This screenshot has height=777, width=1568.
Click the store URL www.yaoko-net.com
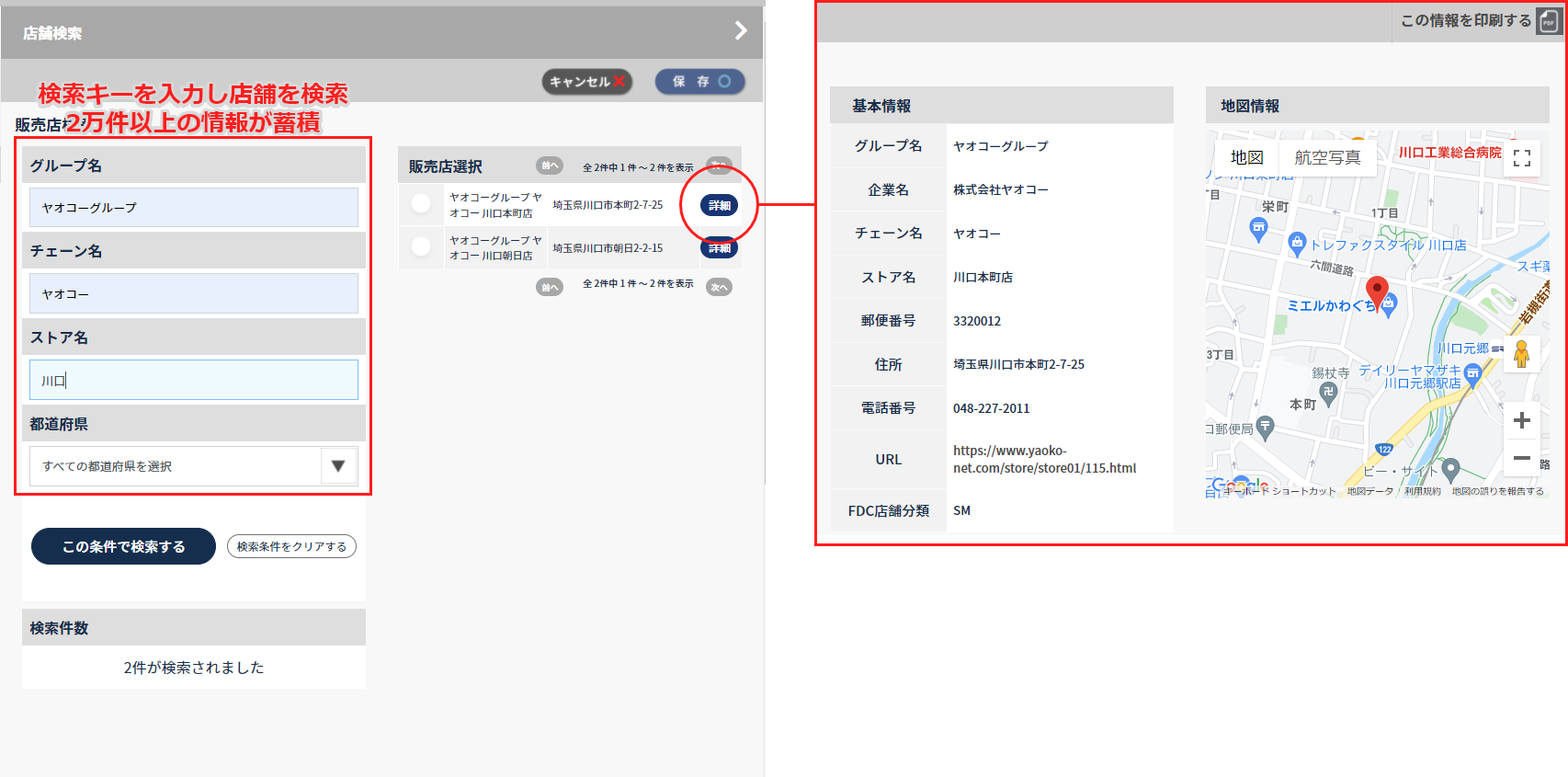[x=1044, y=459]
